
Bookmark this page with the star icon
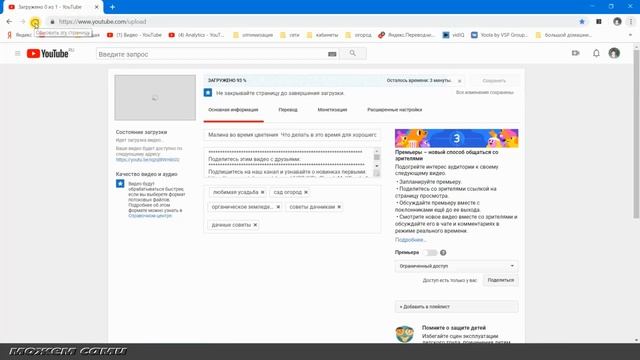582,22
